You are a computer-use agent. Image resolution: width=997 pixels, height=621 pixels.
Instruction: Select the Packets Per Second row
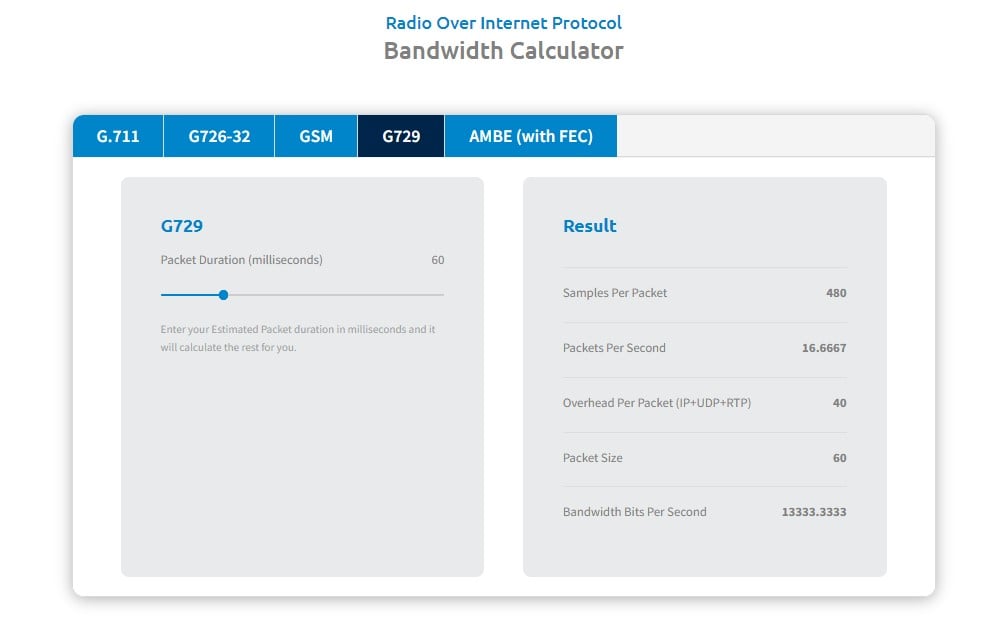click(x=703, y=348)
